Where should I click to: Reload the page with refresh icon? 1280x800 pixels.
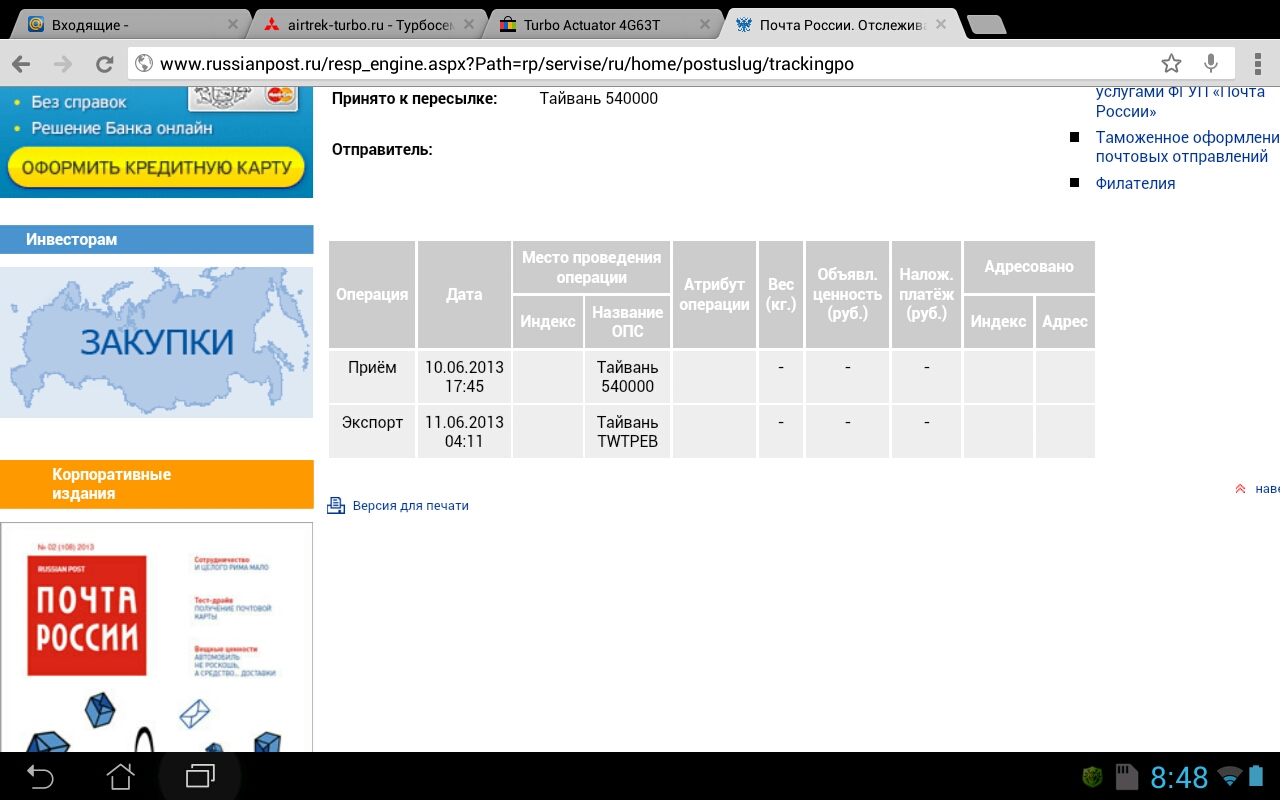tap(104, 64)
